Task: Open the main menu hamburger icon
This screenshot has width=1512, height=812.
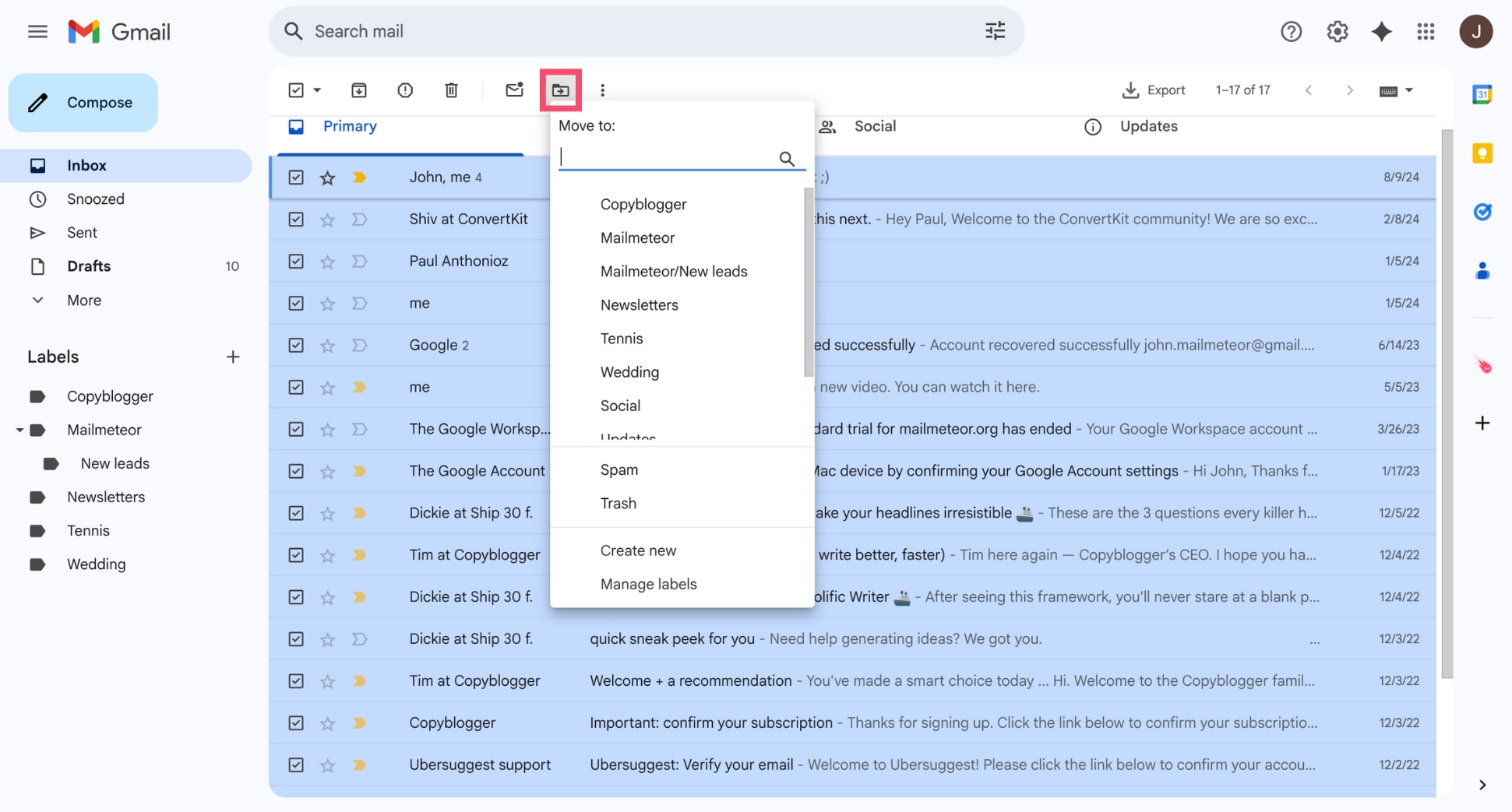Action: pyautogui.click(x=37, y=31)
